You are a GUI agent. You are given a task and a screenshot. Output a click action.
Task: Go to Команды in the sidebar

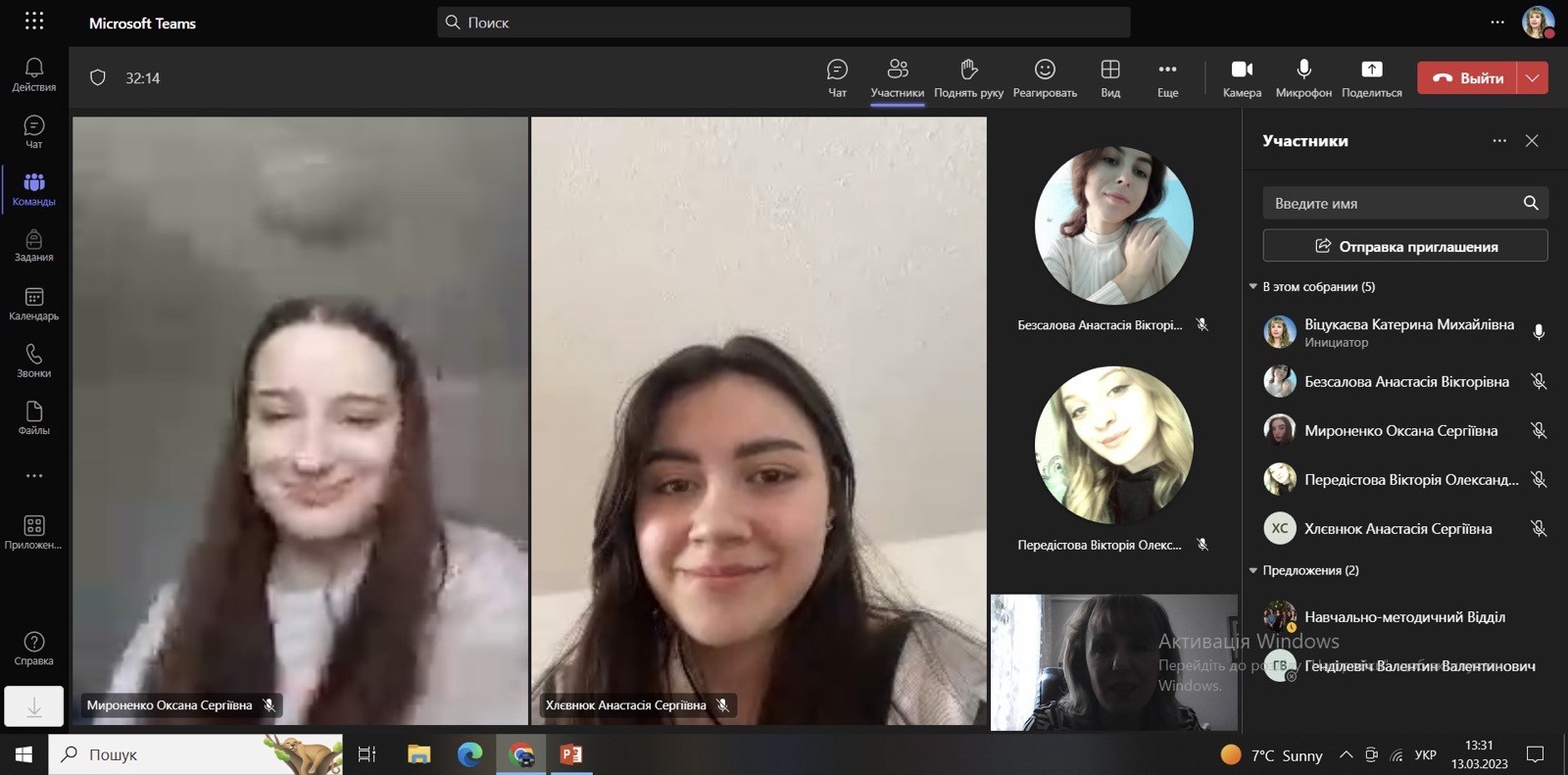tap(34, 189)
